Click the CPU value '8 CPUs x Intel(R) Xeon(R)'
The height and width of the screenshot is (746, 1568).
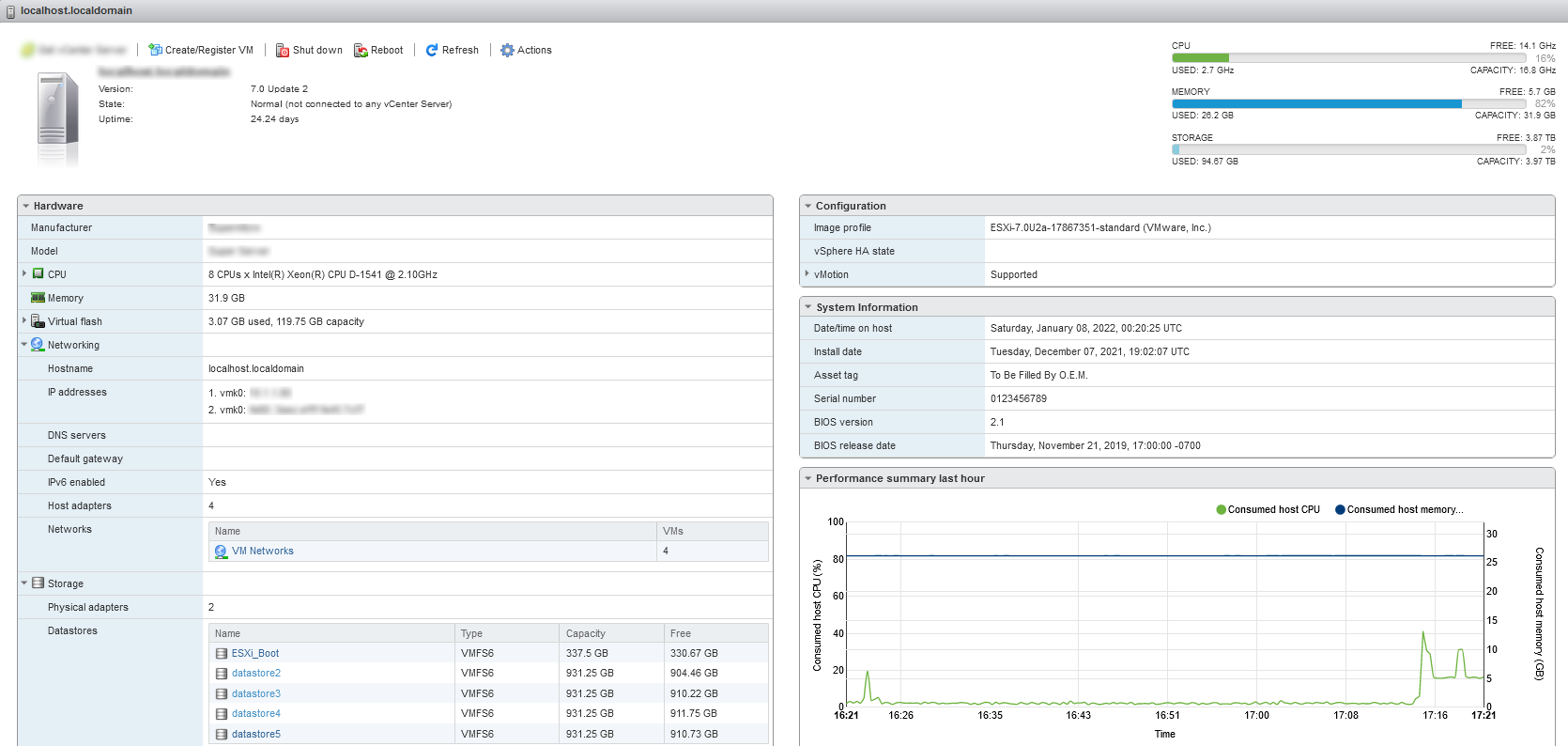click(323, 274)
